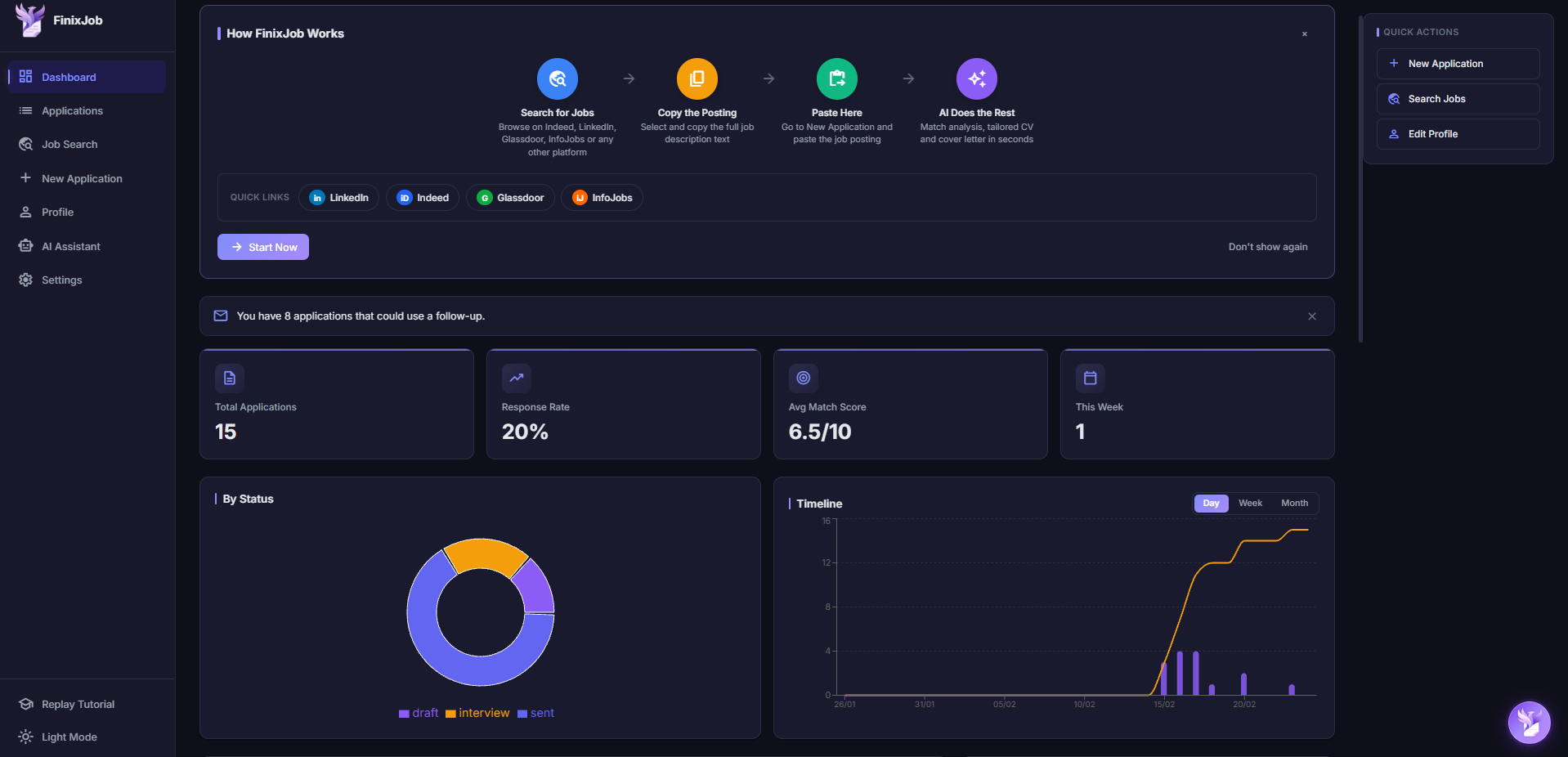Click the LinkedIn quick link icon
This screenshot has height=757, width=1568.
click(316, 197)
